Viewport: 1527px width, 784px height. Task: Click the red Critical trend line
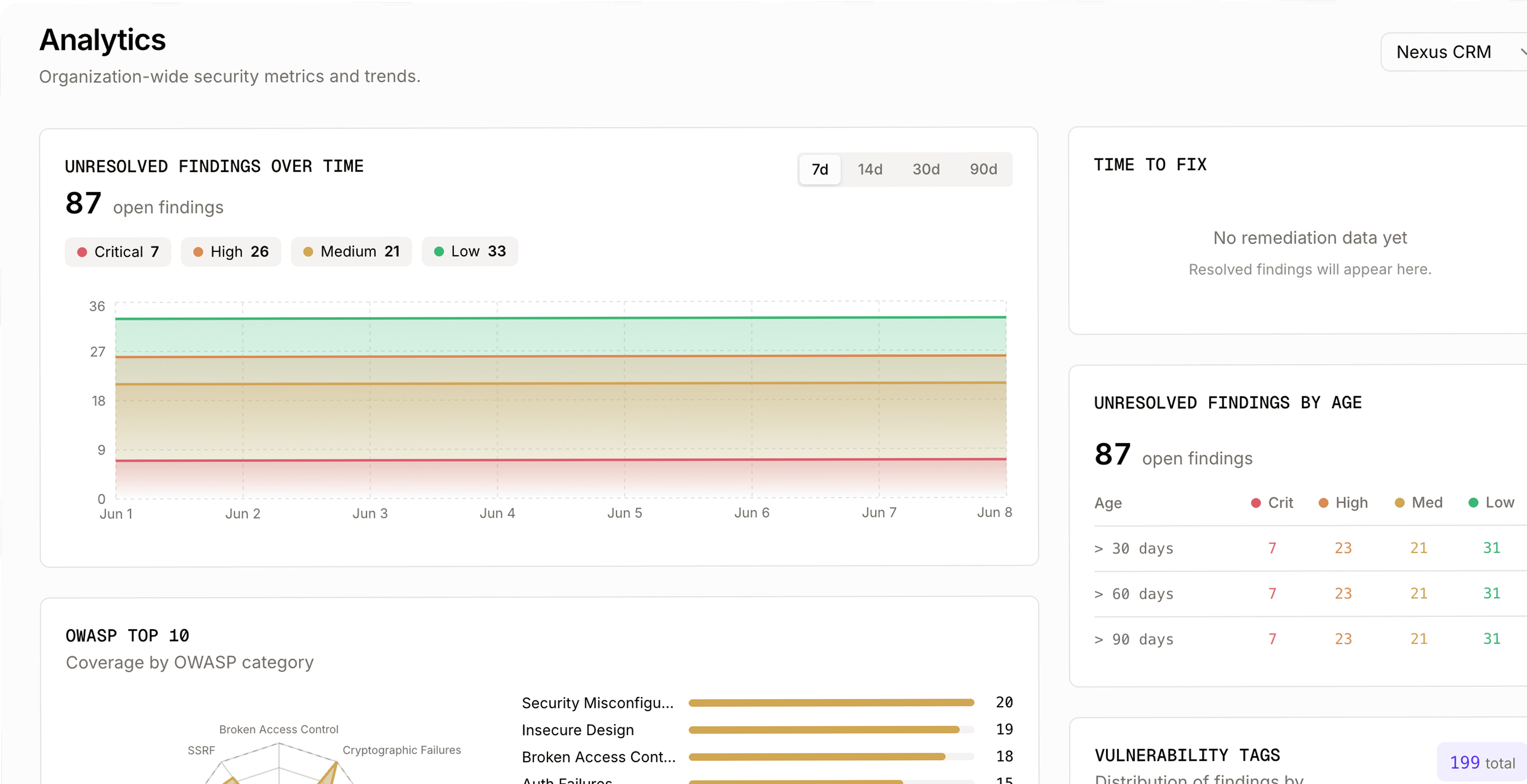[560, 460]
